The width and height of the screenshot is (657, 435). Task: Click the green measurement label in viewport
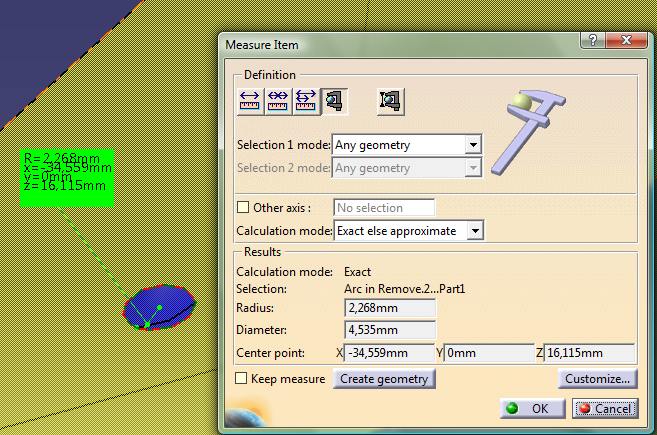click(67, 175)
